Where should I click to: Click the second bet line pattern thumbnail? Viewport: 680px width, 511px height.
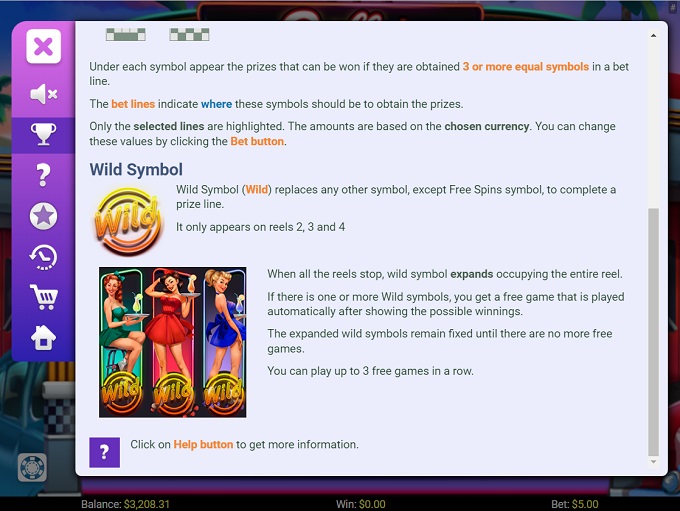pyautogui.click(x=190, y=35)
